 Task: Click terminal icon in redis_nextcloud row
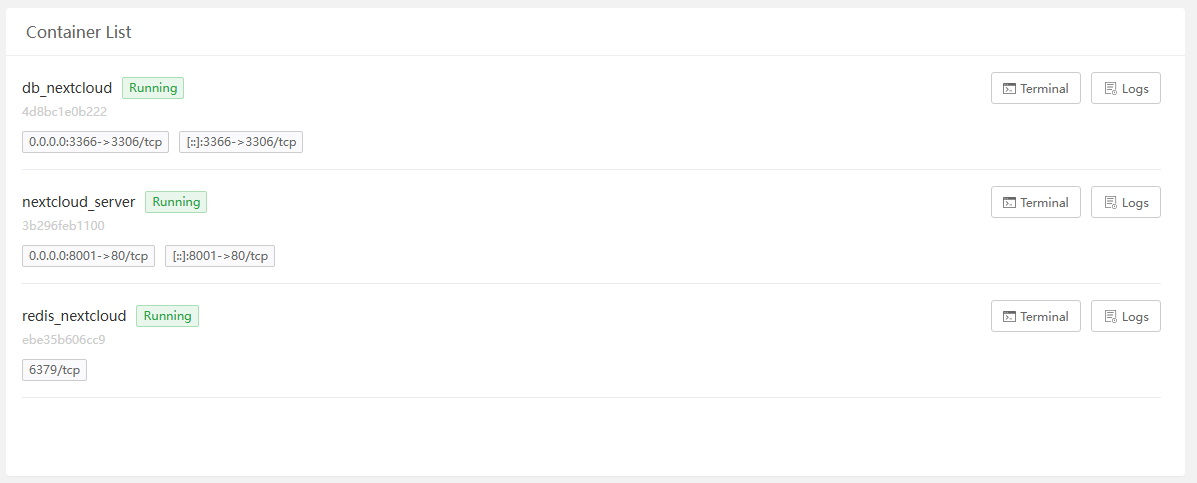[1010, 317]
